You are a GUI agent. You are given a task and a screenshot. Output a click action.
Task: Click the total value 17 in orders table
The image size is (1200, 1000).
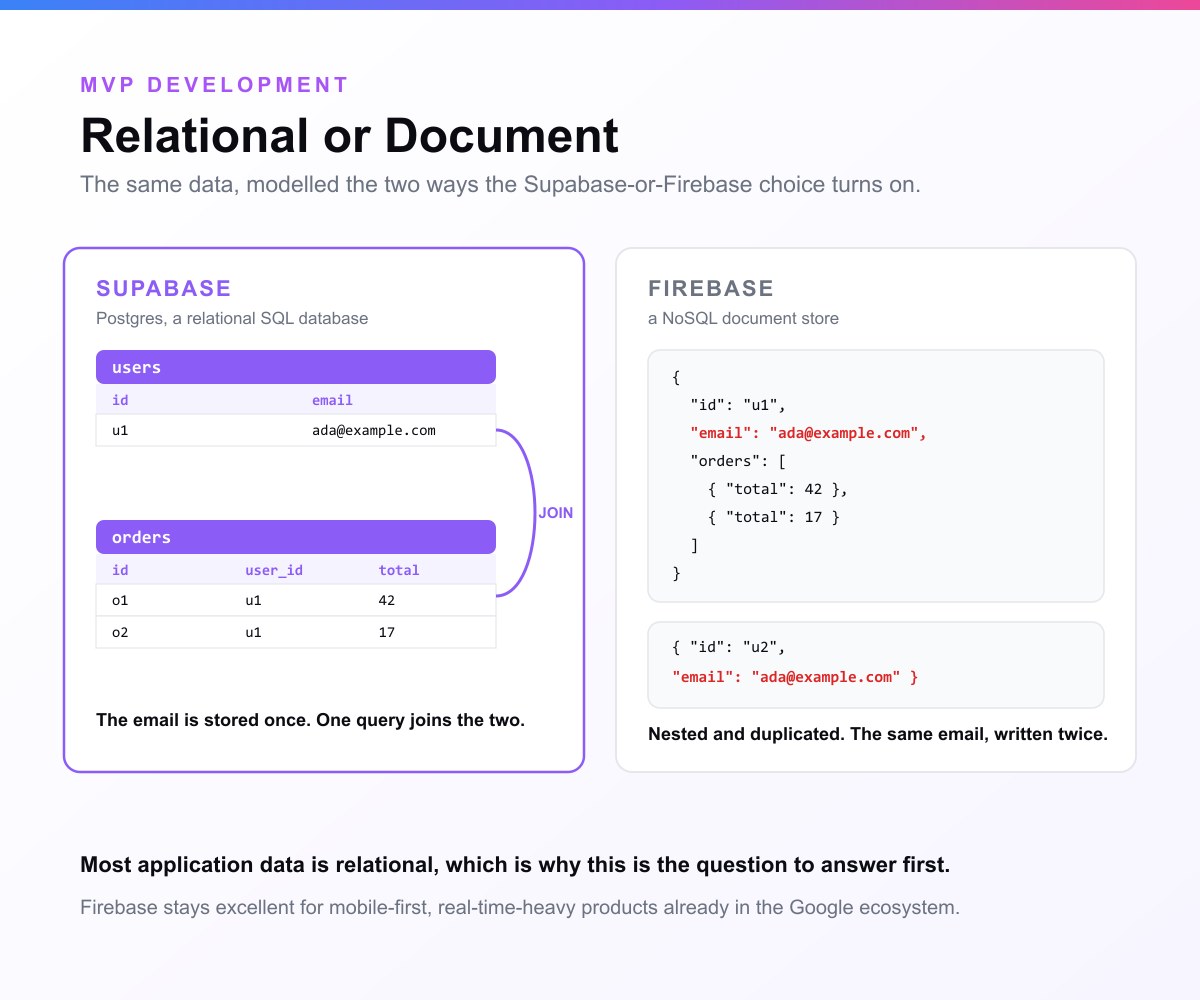387,632
